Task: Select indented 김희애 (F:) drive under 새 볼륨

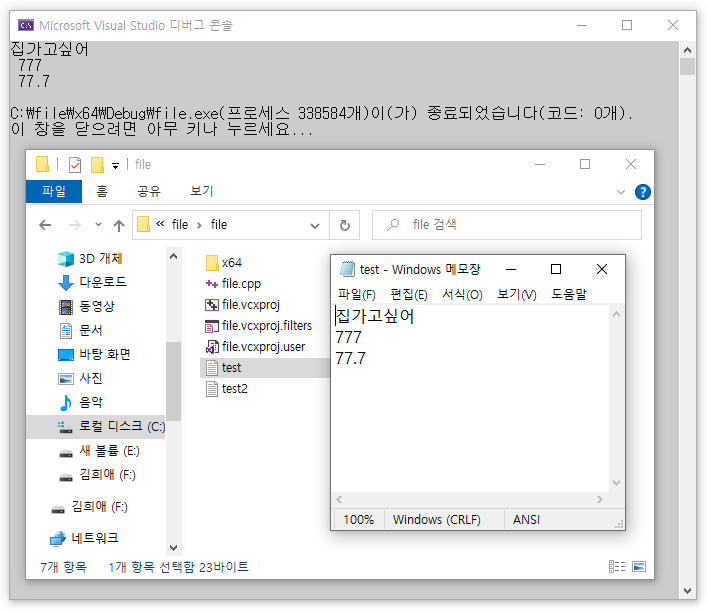Action: tap(97, 475)
